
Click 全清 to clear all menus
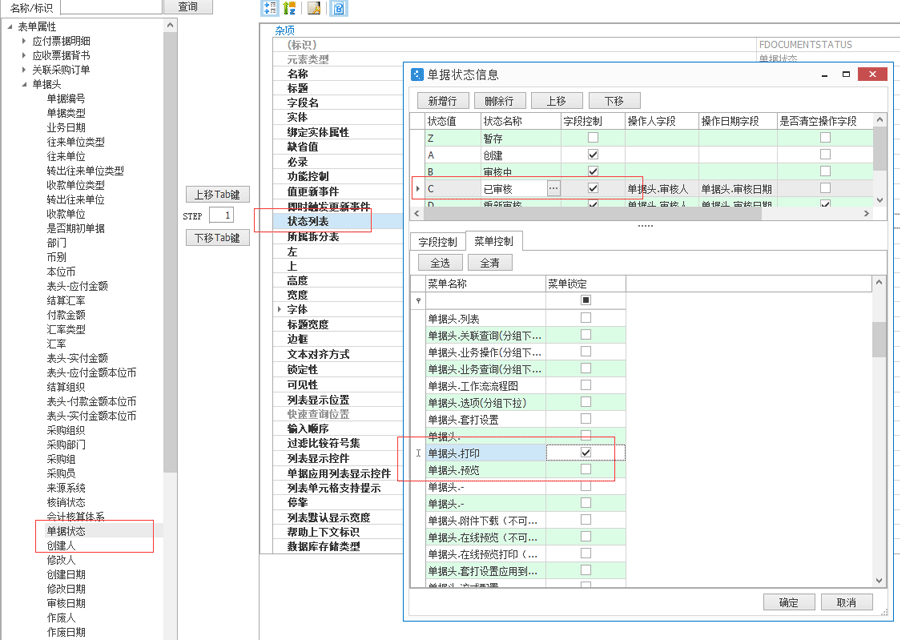point(490,263)
